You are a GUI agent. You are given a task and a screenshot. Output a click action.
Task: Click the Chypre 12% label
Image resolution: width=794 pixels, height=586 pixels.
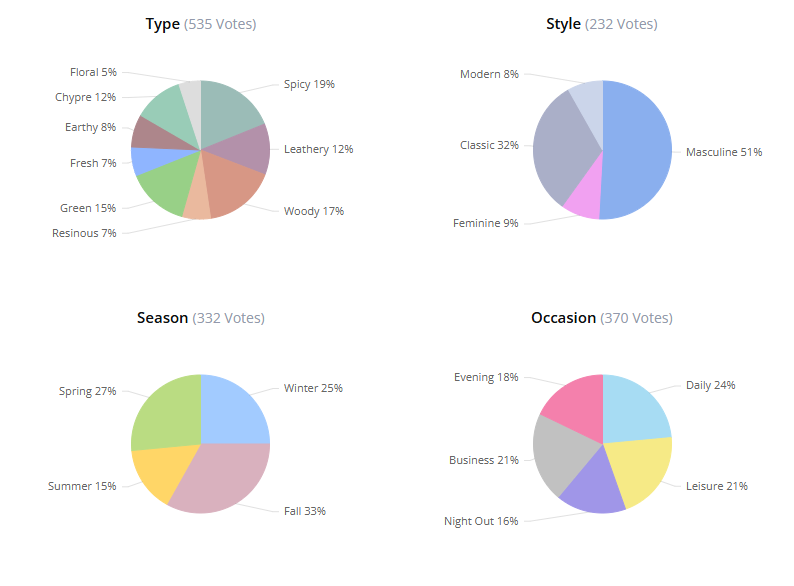click(x=86, y=97)
